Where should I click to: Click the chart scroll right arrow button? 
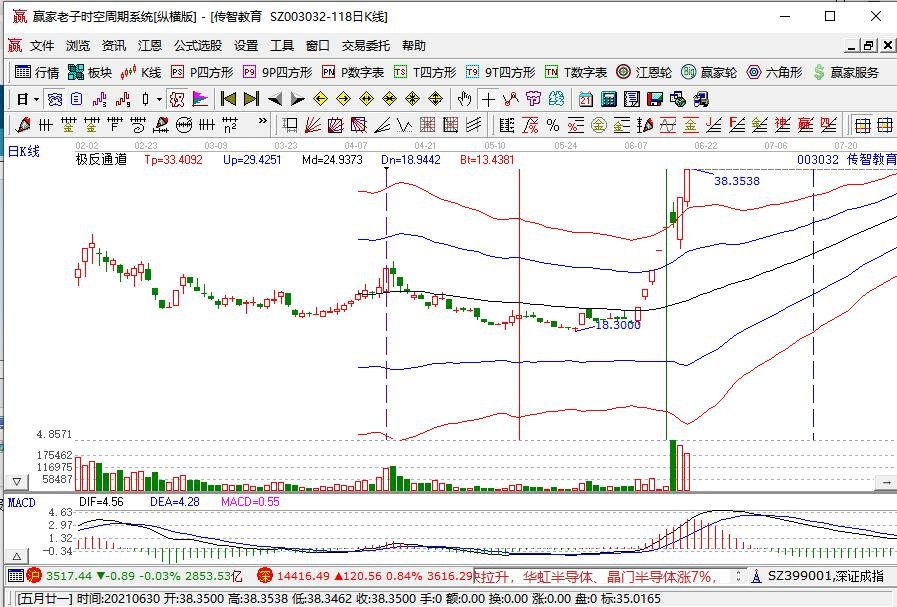pos(887,483)
